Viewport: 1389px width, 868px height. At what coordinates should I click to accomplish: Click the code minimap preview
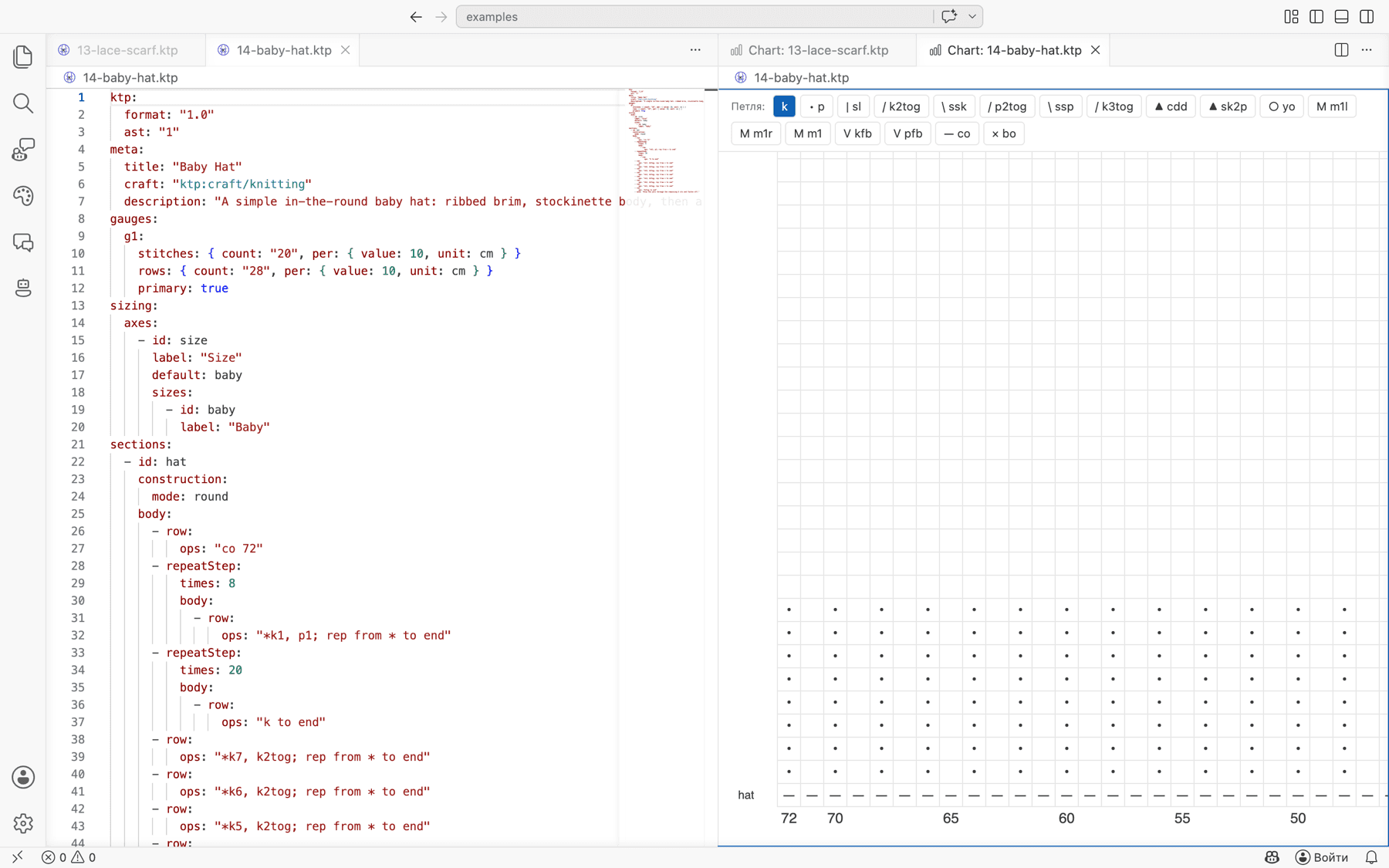click(x=664, y=140)
